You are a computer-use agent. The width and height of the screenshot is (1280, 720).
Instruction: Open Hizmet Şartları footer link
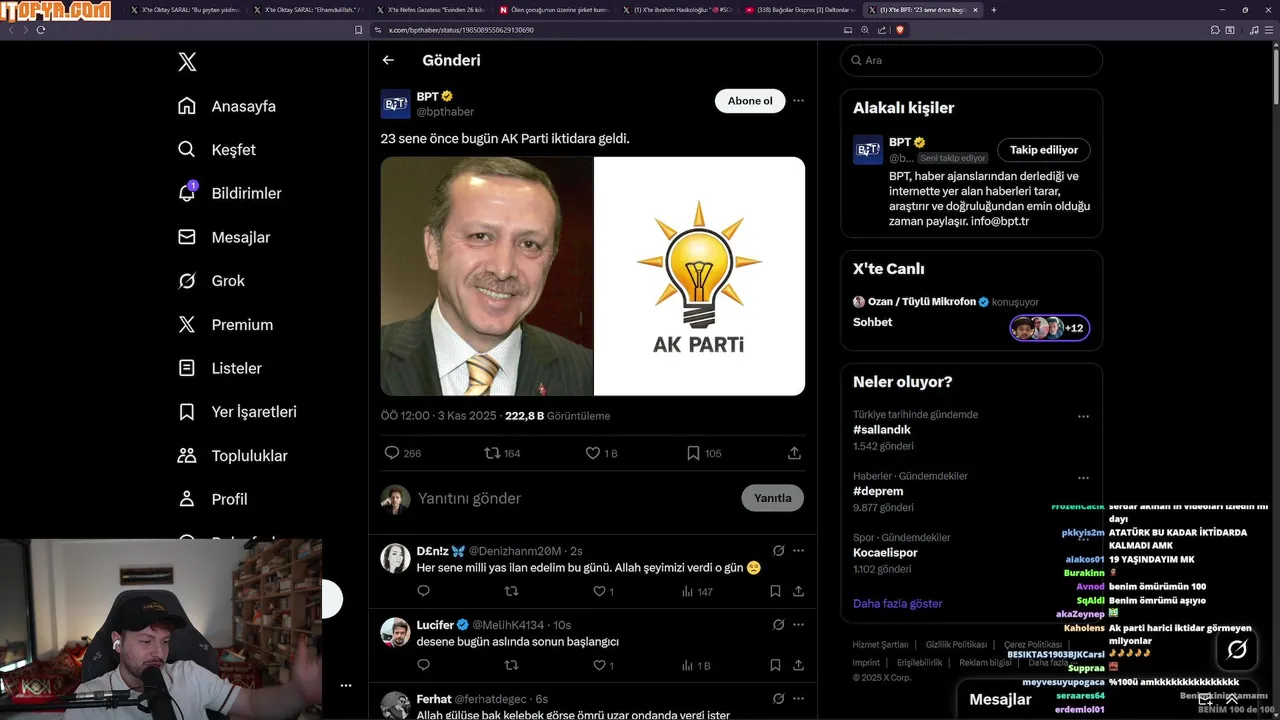coord(880,645)
